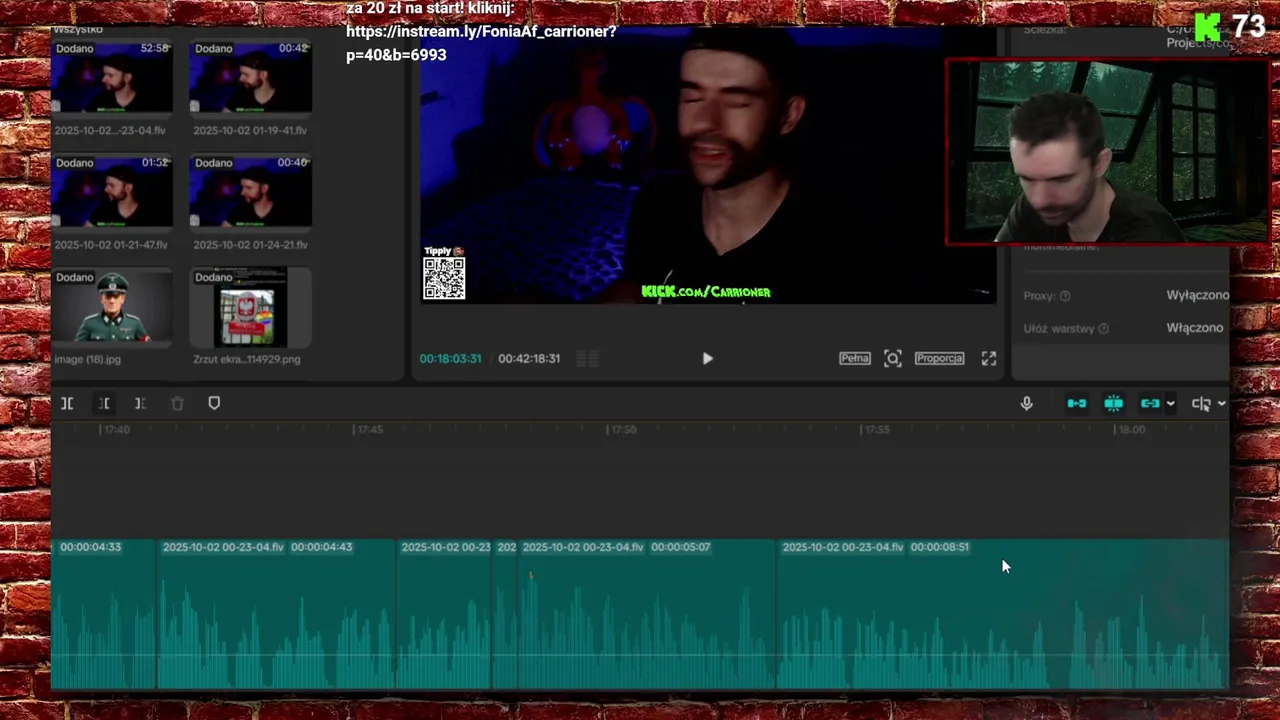Image resolution: width=1280 pixels, height=720 pixels.
Task: Play the preview video
Action: click(x=707, y=358)
